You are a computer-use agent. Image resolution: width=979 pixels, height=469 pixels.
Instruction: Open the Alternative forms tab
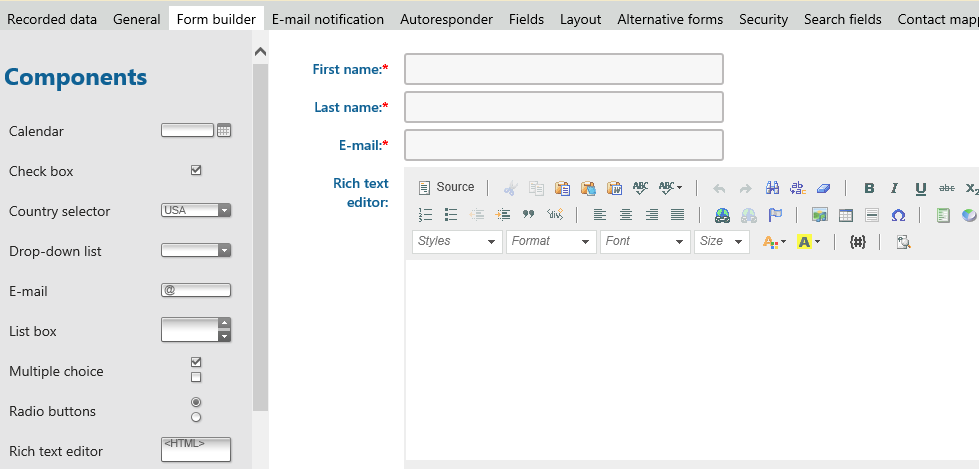click(x=670, y=19)
